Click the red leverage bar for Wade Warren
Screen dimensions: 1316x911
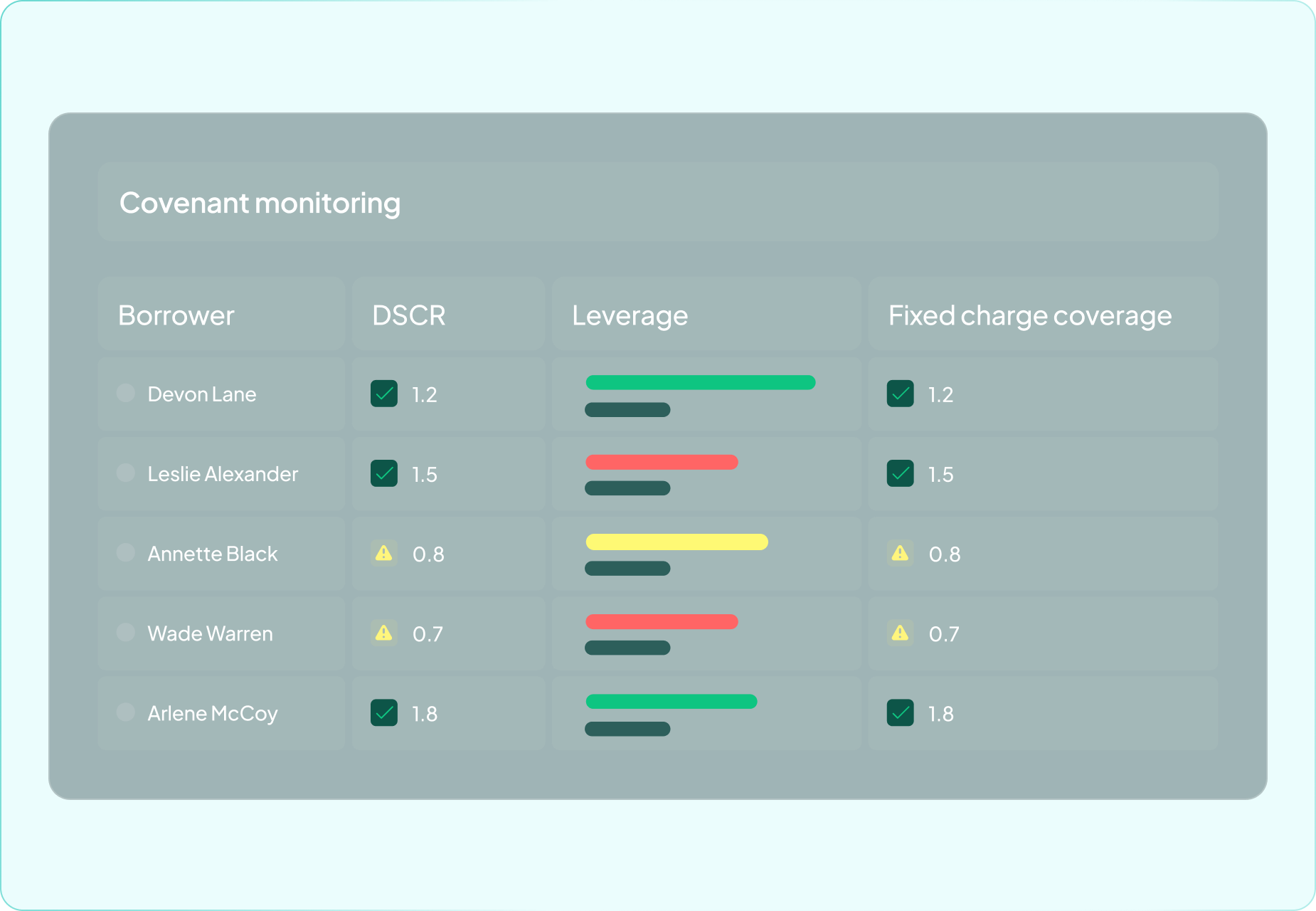pos(662,621)
